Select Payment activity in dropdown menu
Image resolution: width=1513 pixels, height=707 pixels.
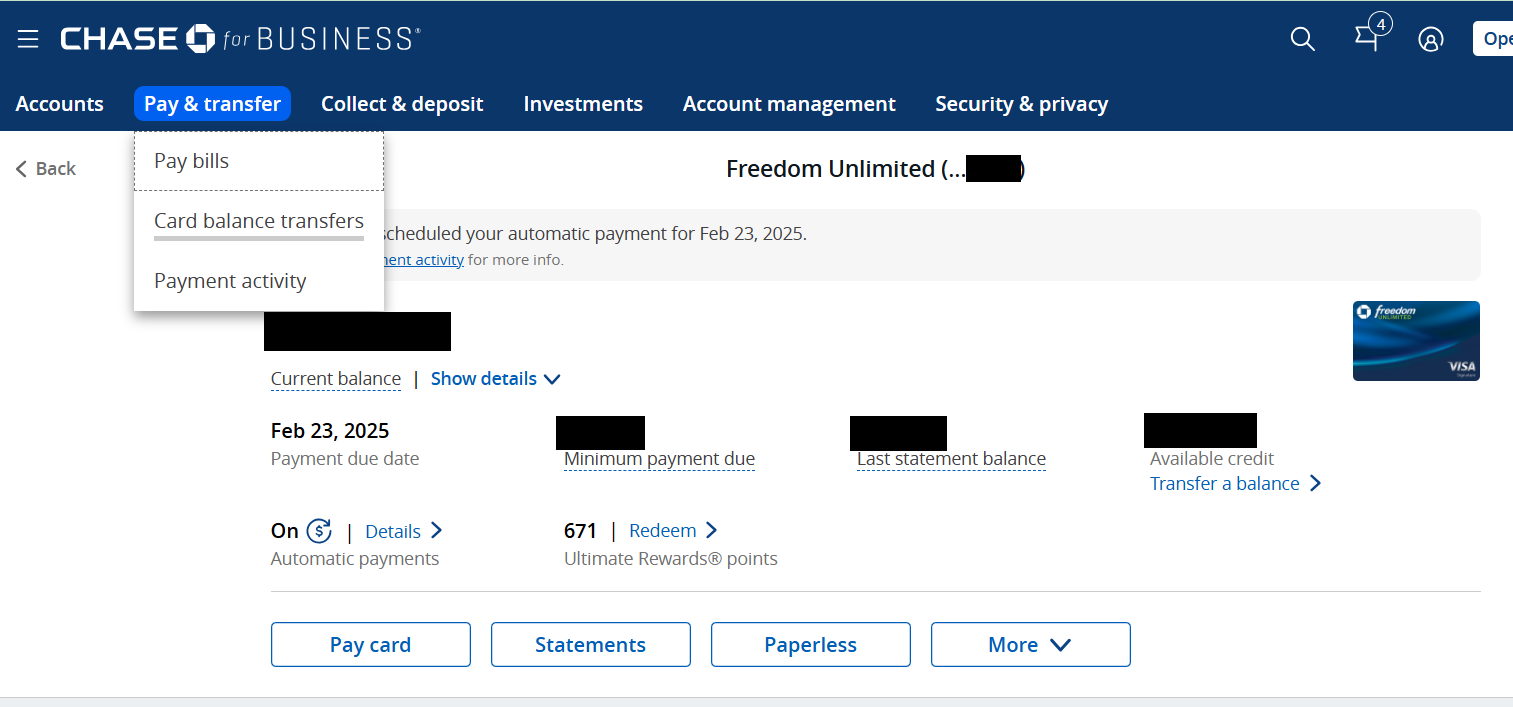[230, 281]
